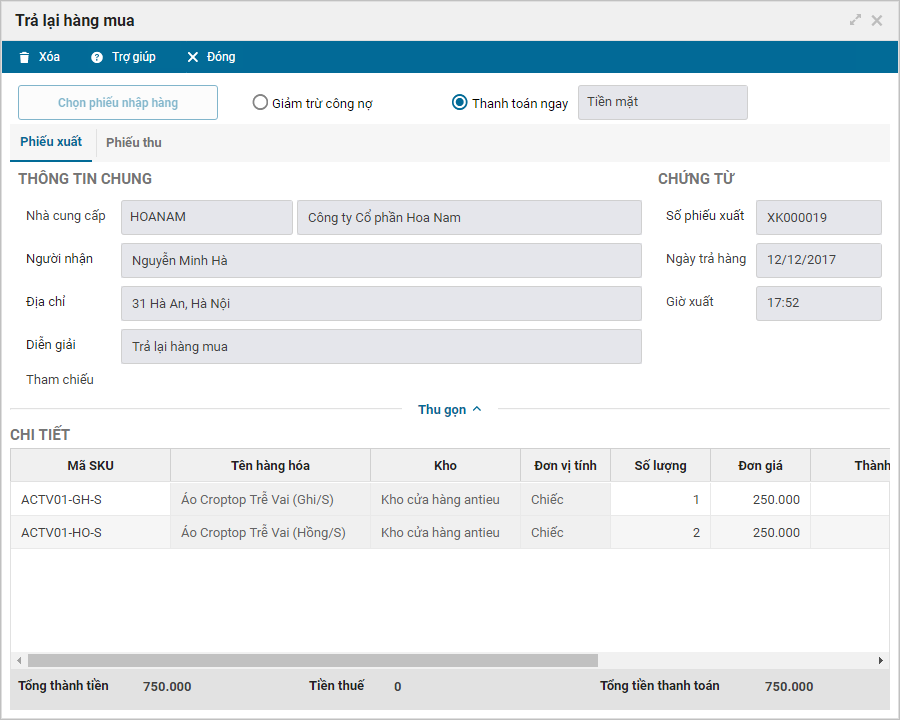
Task: Click the question mark help icon
Action: coord(97,57)
